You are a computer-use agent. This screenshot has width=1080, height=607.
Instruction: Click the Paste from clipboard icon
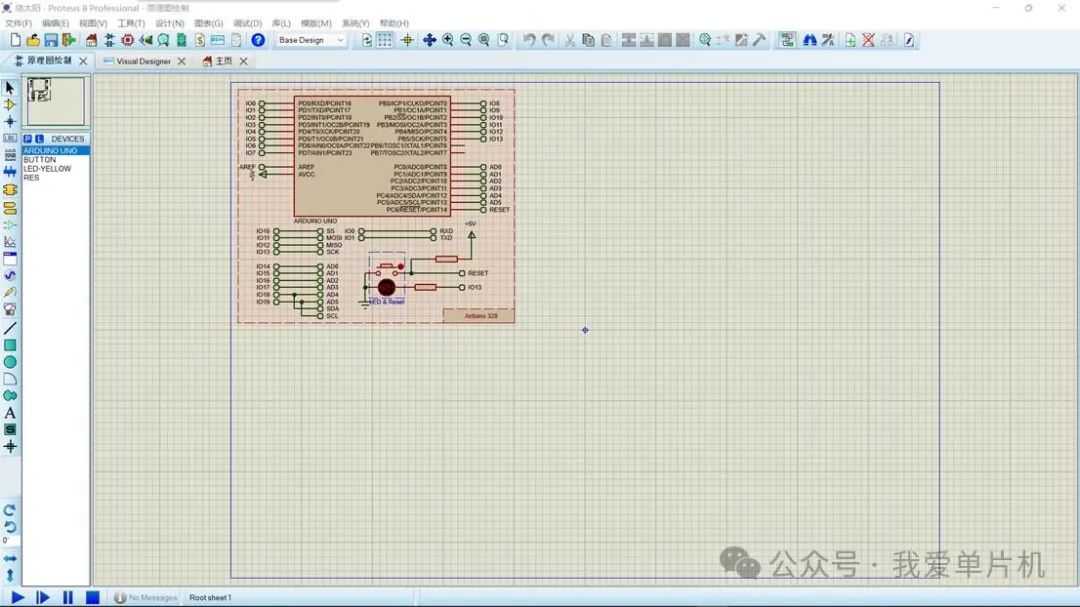(606, 40)
